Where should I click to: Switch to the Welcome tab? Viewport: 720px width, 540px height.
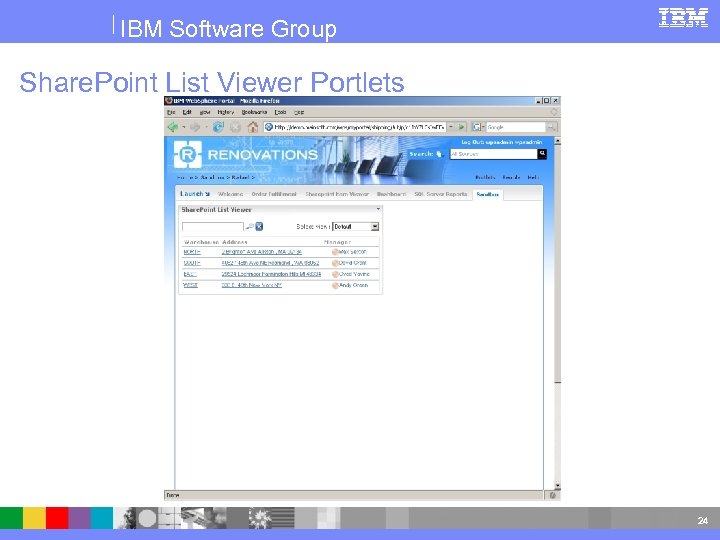coord(231,194)
